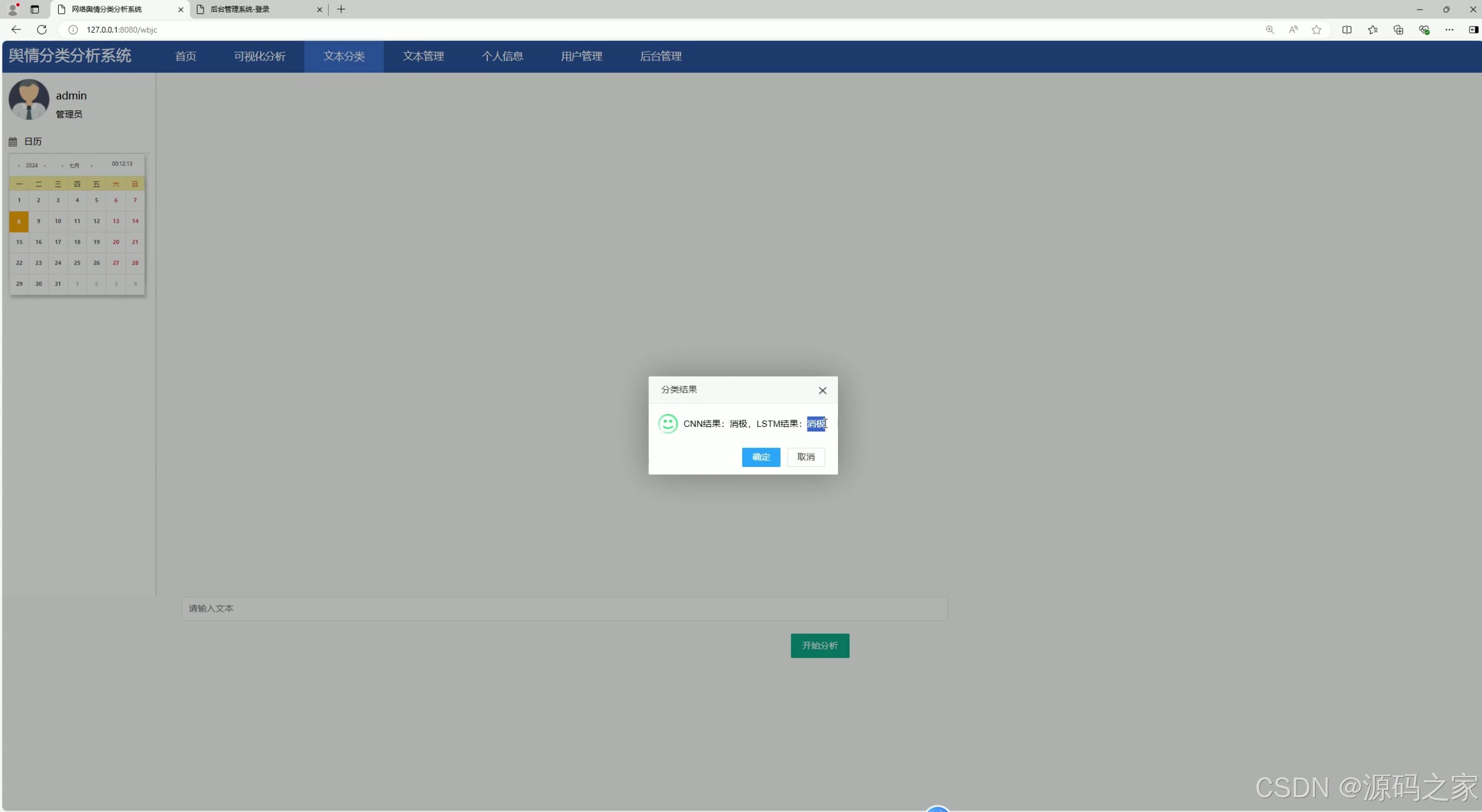This screenshot has height=812, width=1482.
Task: Open browser split screen icon
Action: coord(1346,29)
